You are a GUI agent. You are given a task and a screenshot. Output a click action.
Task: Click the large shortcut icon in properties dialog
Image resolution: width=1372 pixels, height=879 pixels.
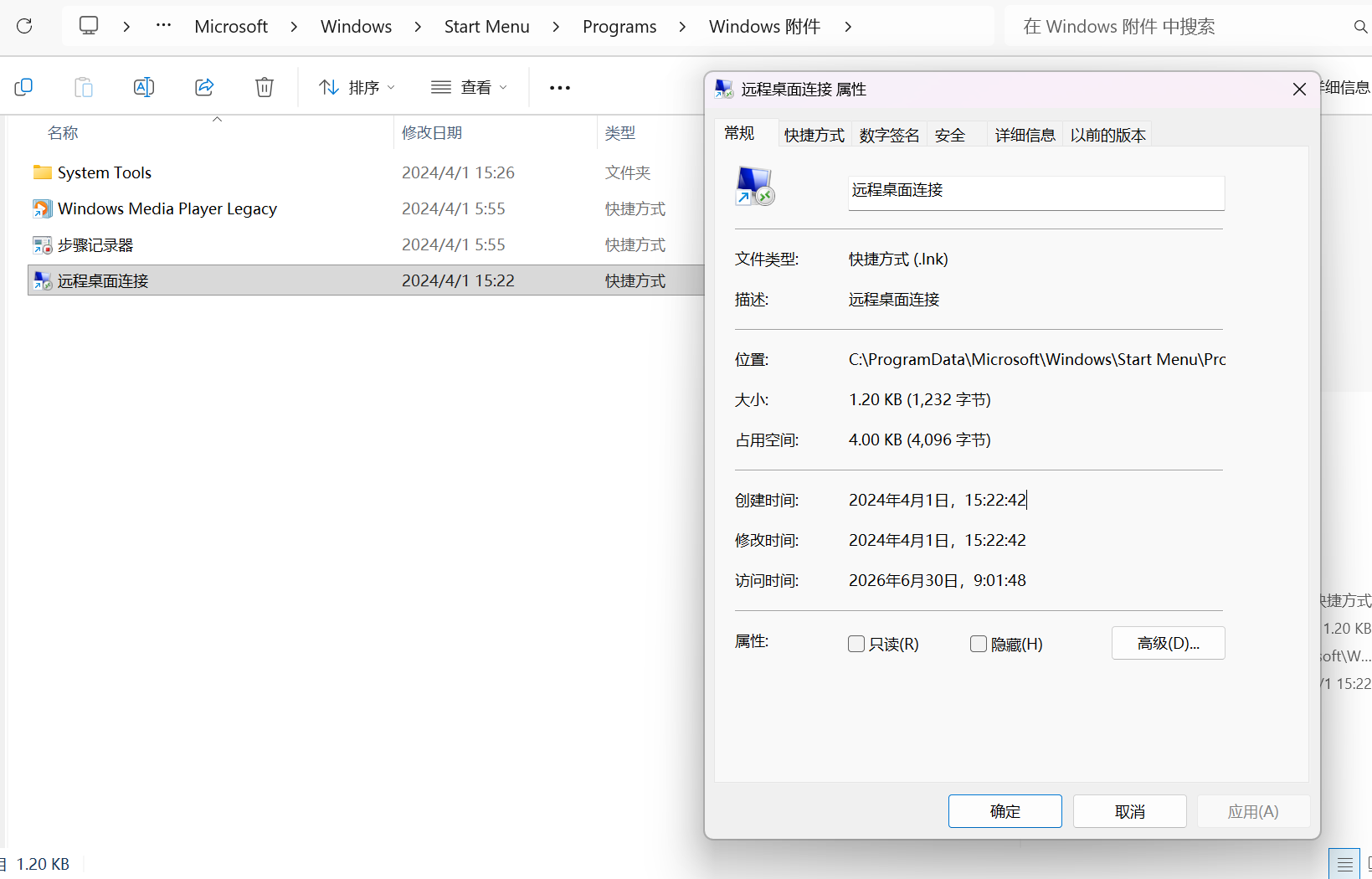pyautogui.click(x=754, y=186)
